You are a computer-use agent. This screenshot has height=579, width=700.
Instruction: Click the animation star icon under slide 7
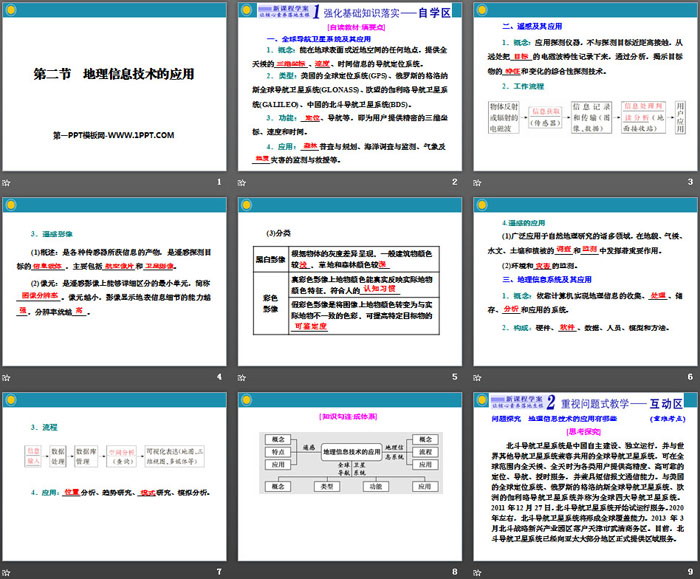click(7, 571)
